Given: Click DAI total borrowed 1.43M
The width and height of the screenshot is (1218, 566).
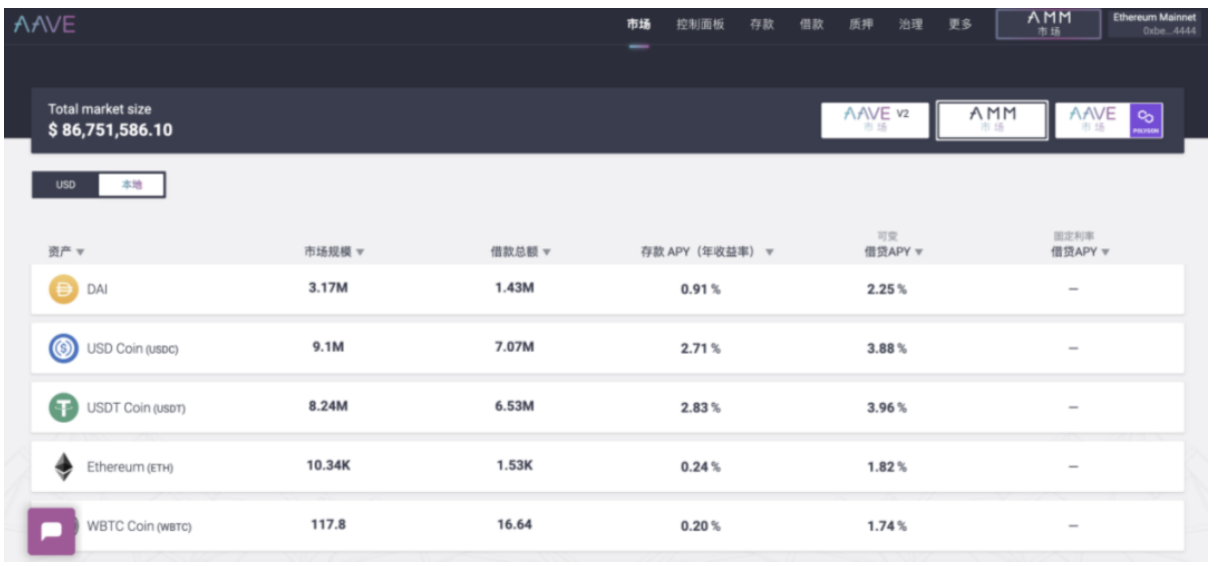Looking at the screenshot, I should pos(515,288).
